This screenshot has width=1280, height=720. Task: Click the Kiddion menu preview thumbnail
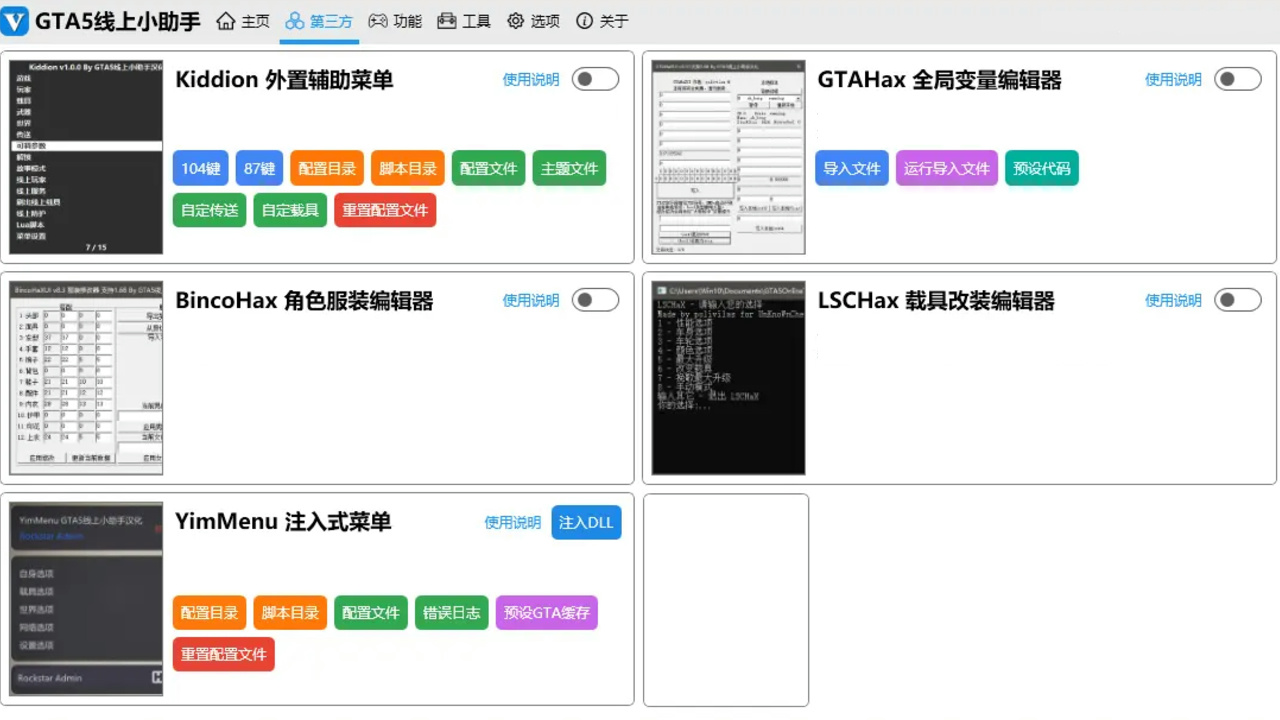pyautogui.click(x=86, y=157)
